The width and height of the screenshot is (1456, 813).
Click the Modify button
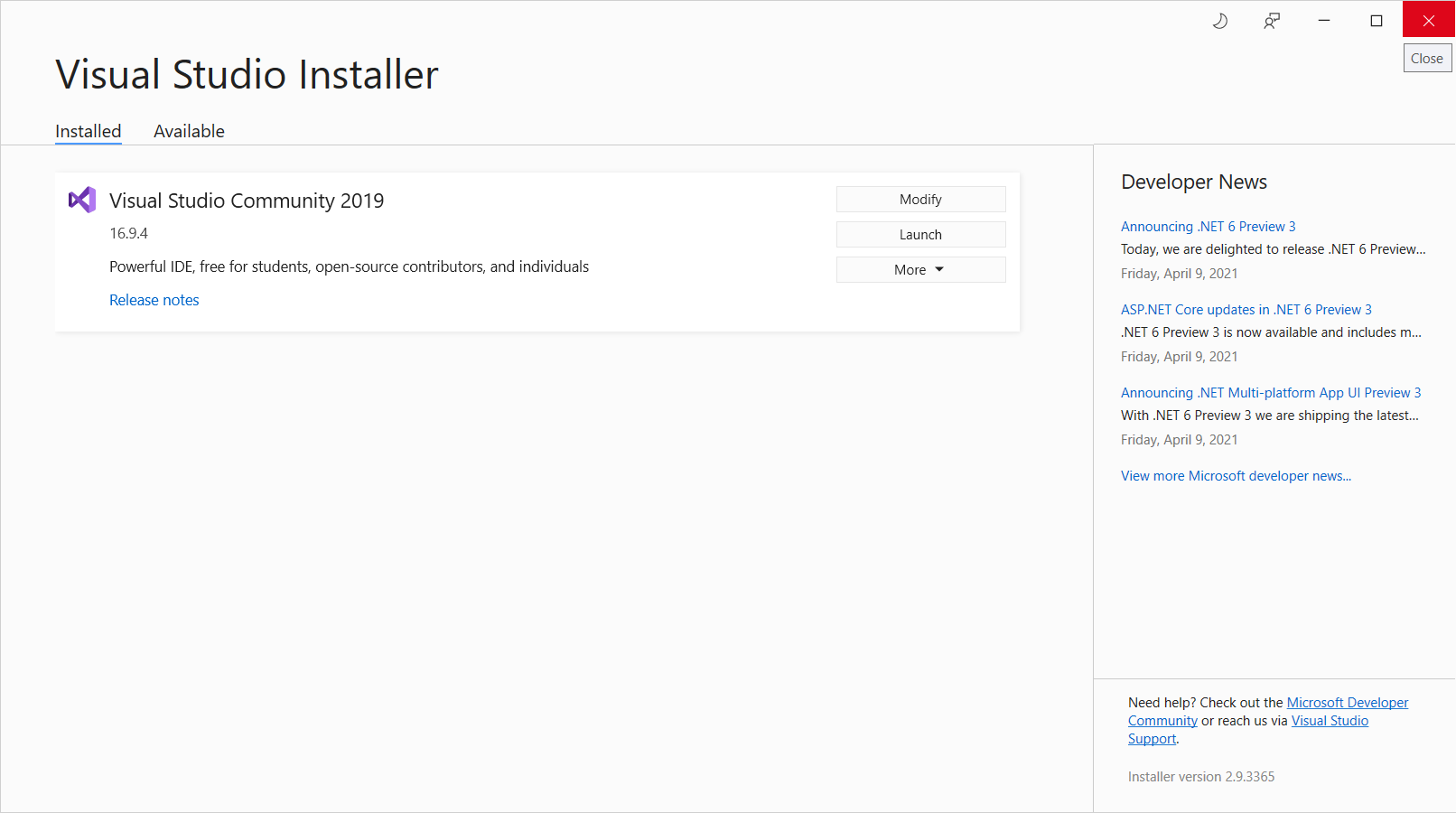(920, 200)
